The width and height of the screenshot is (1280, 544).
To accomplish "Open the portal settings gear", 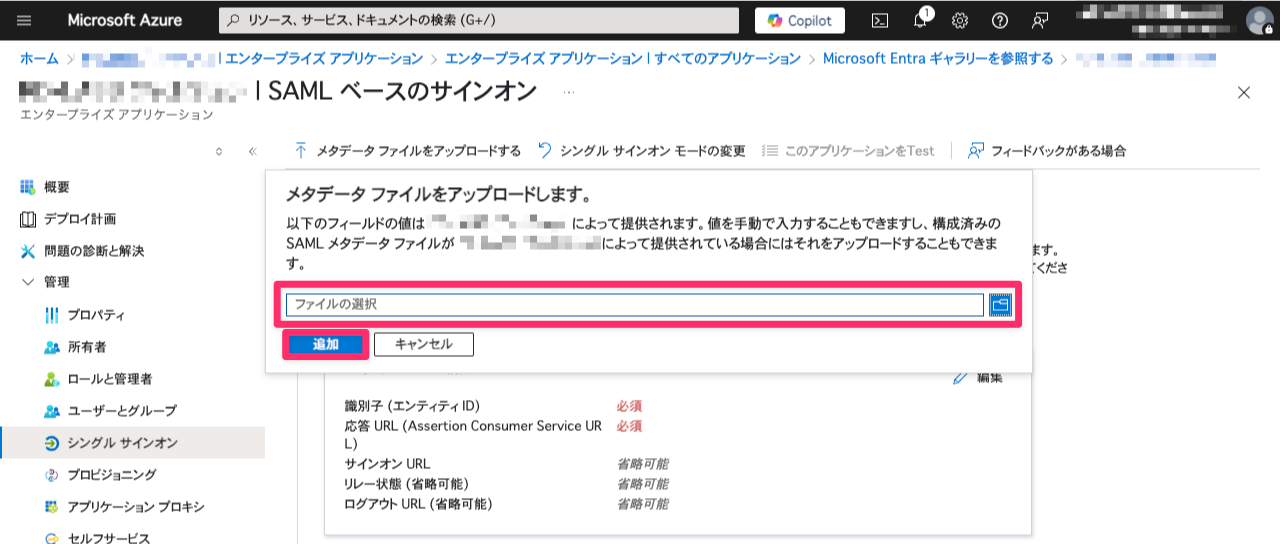I will (x=960, y=20).
